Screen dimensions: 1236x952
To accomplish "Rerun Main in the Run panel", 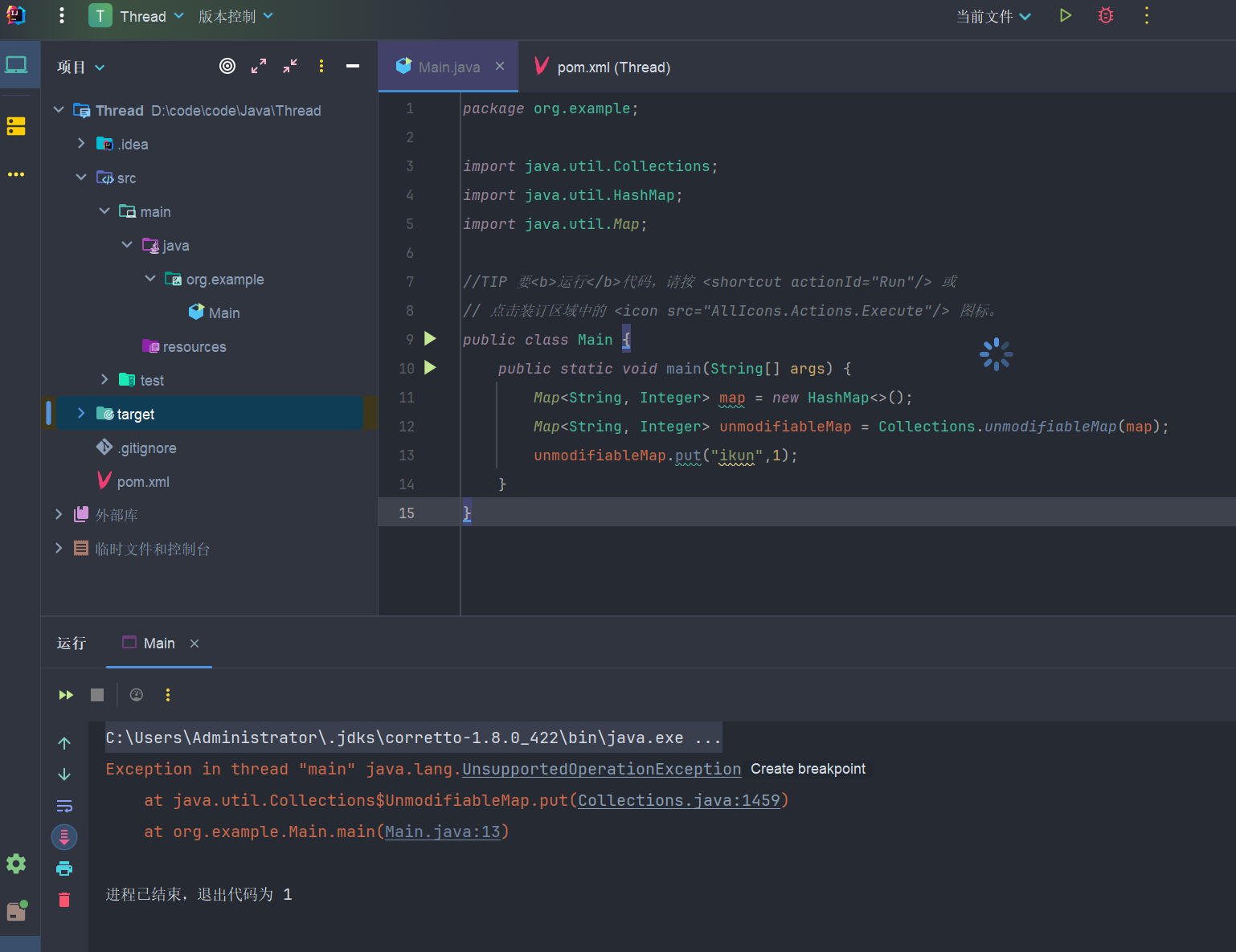I will pyautogui.click(x=66, y=695).
